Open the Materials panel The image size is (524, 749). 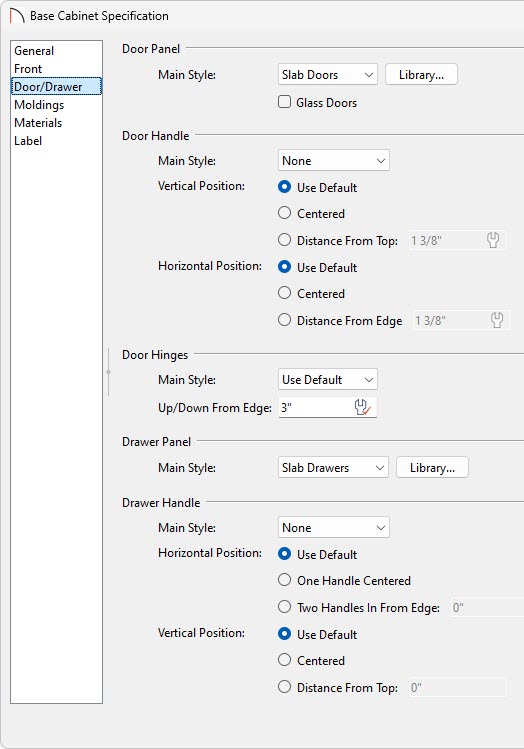(38, 123)
